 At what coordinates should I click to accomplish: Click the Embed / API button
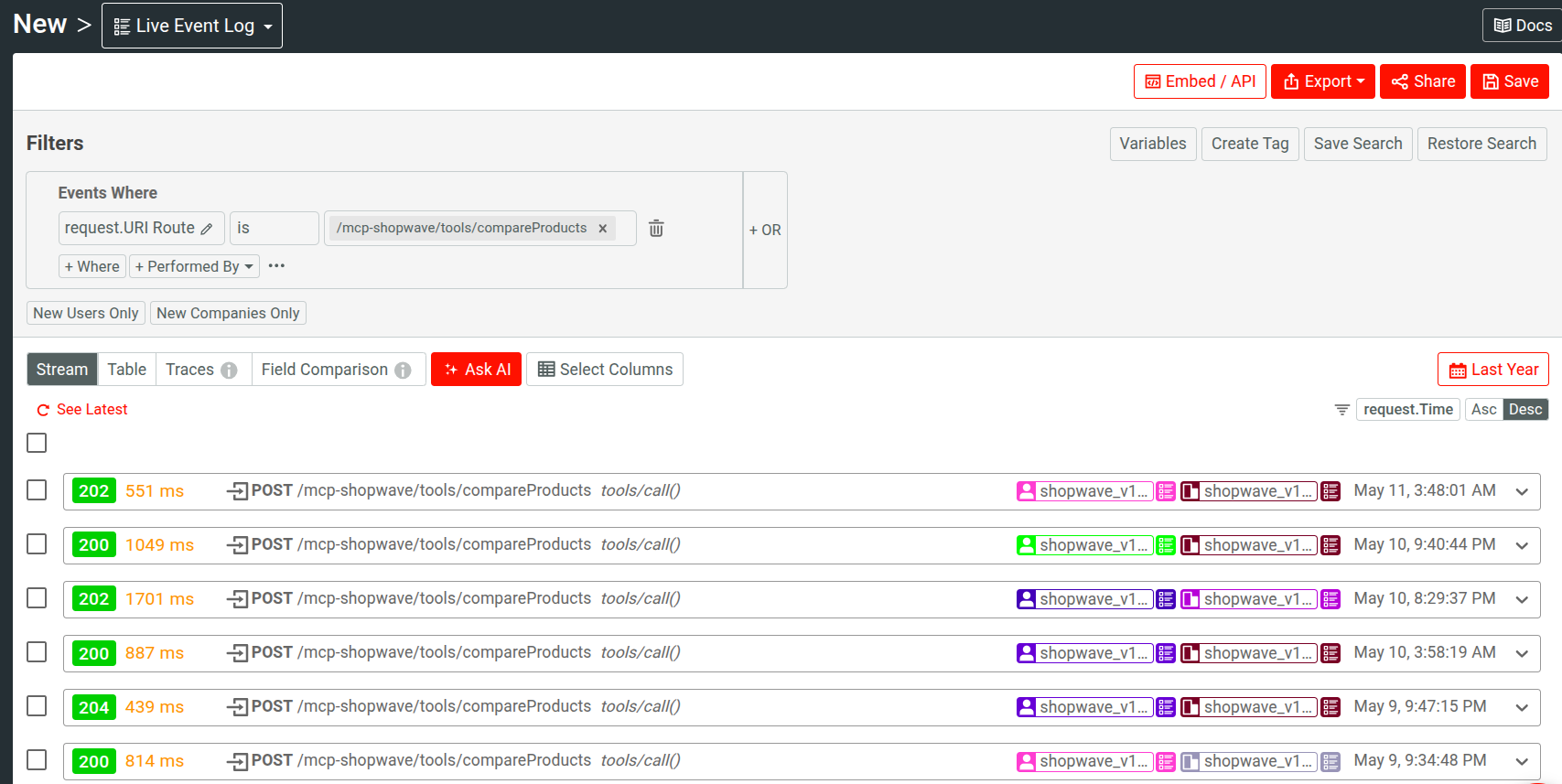(1201, 81)
